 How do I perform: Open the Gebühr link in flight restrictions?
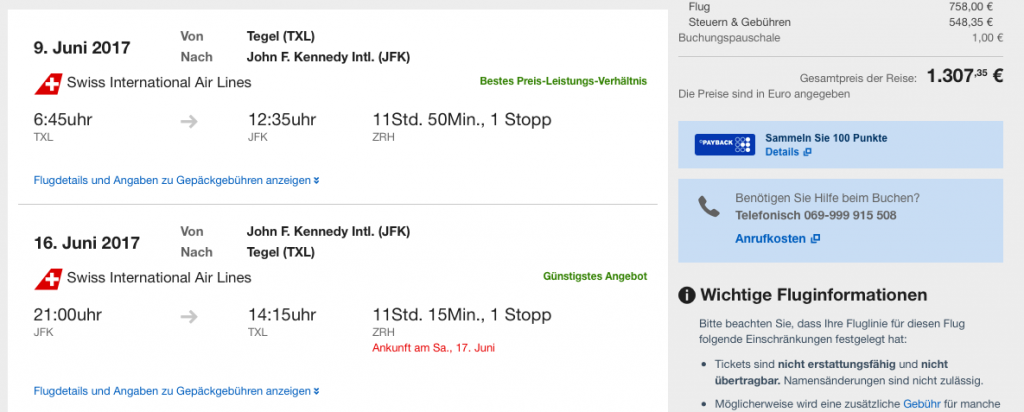click(x=921, y=401)
